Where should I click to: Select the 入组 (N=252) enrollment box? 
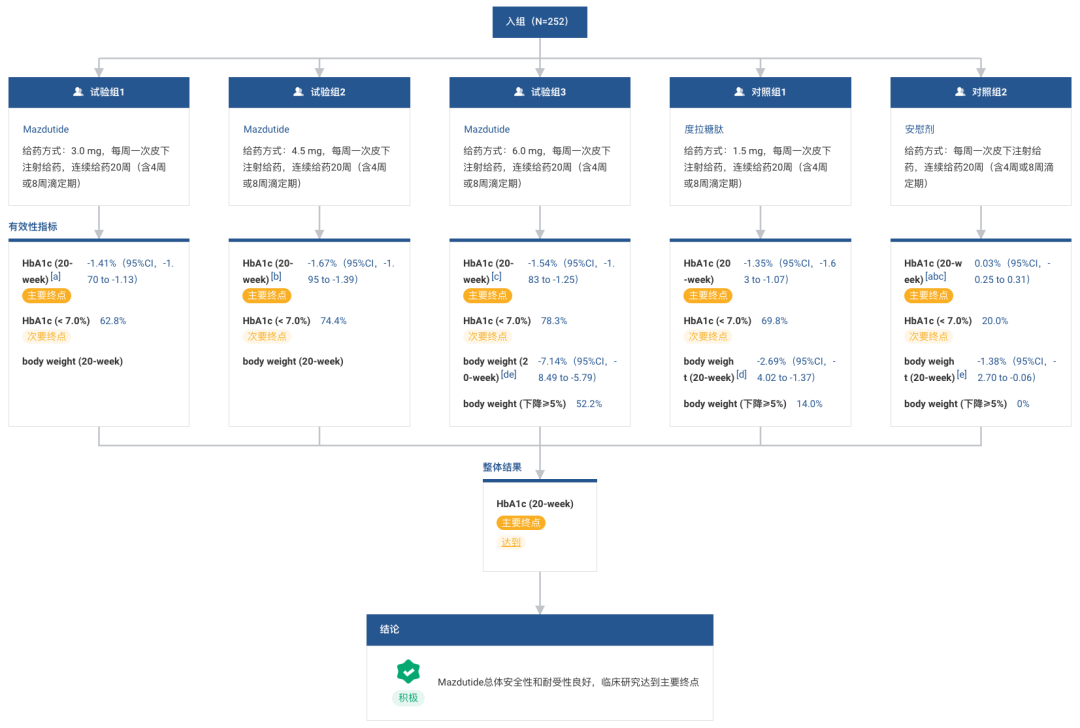pos(540,21)
